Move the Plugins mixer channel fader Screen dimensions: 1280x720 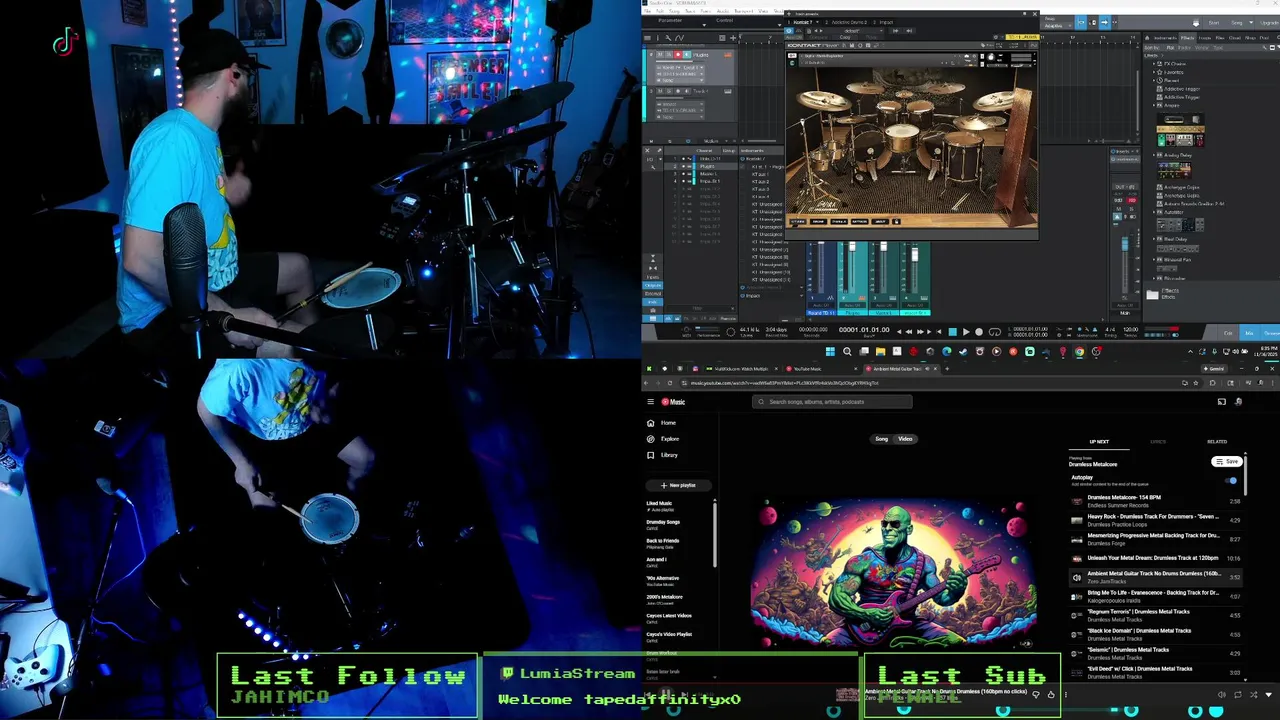pos(852,246)
